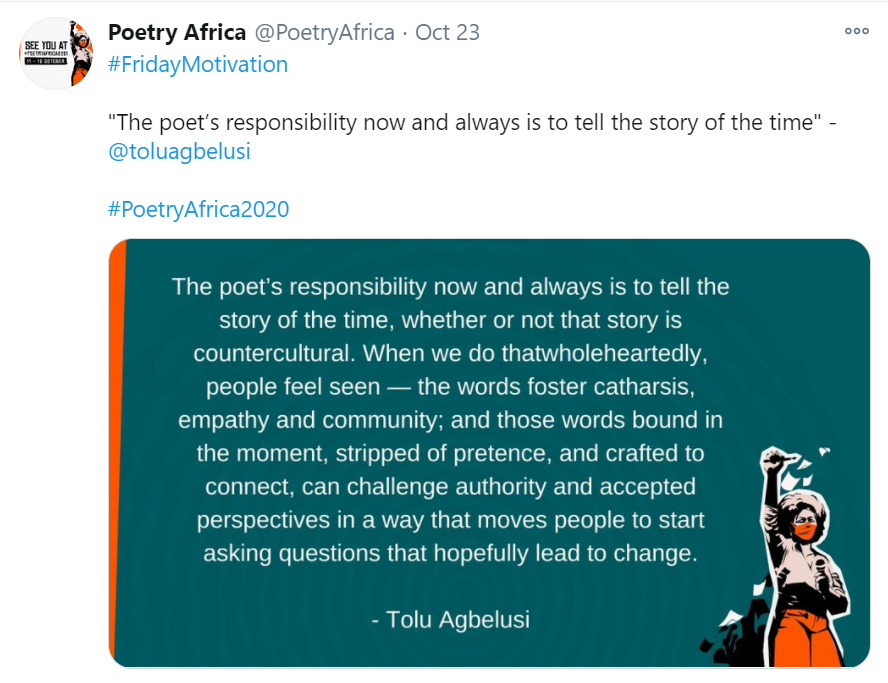This screenshot has width=888, height=683.
Task: Open the tweet's three-dot more options menu
Action: [x=857, y=31]
